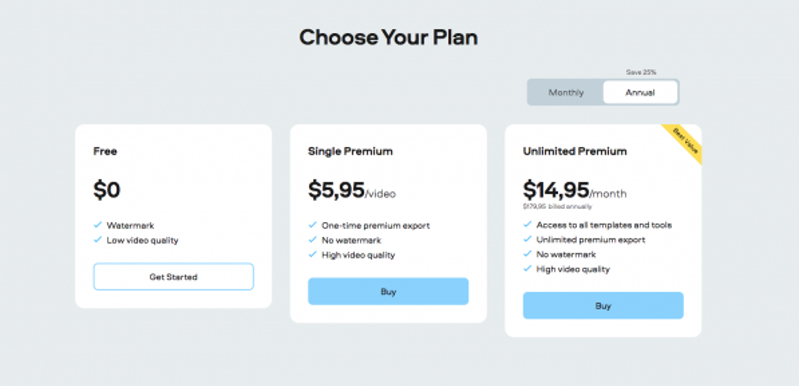Click the Unlimited Premium heading

tap(575, 151)
